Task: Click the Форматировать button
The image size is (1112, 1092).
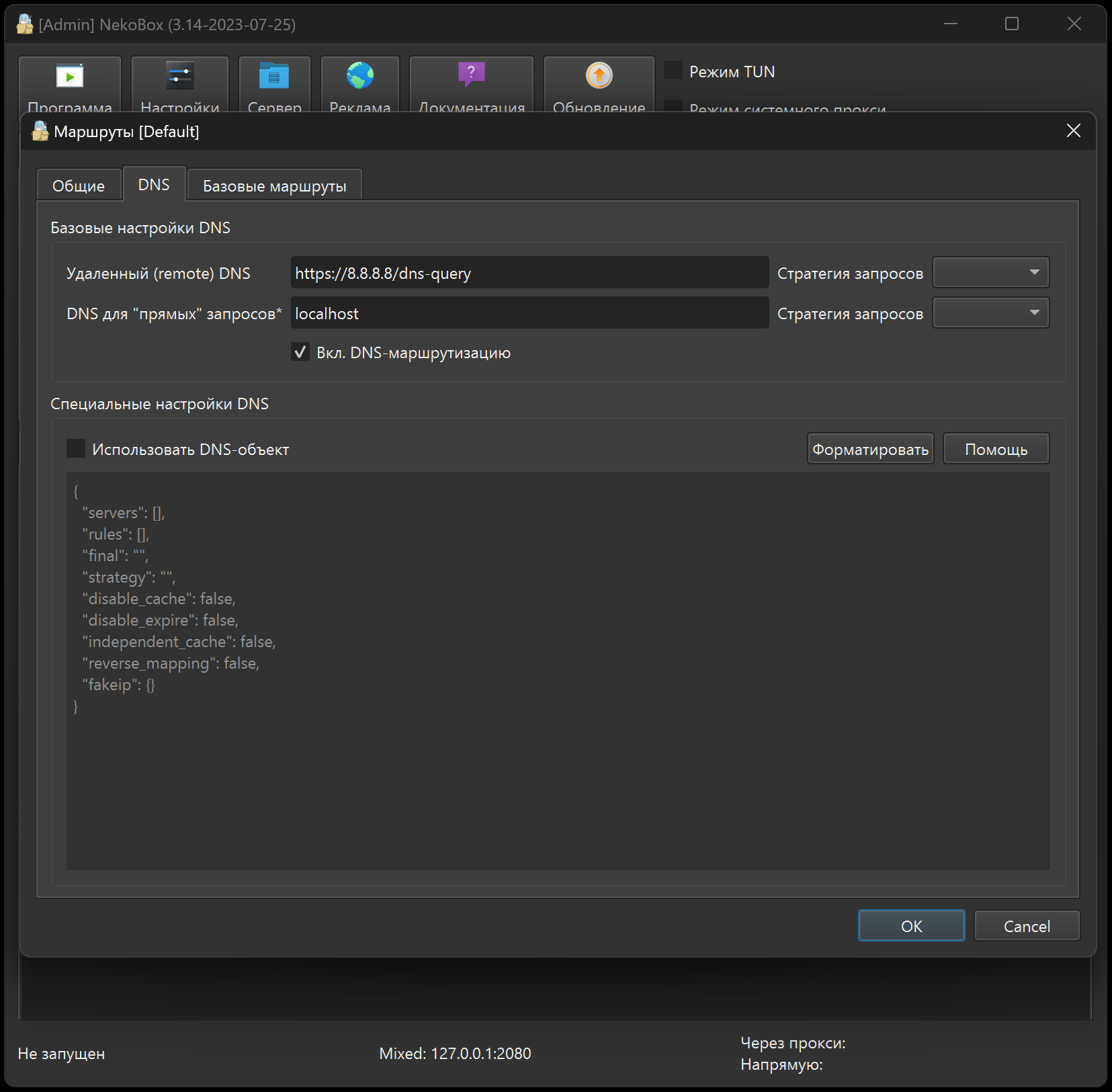Action: click(870, 449)
